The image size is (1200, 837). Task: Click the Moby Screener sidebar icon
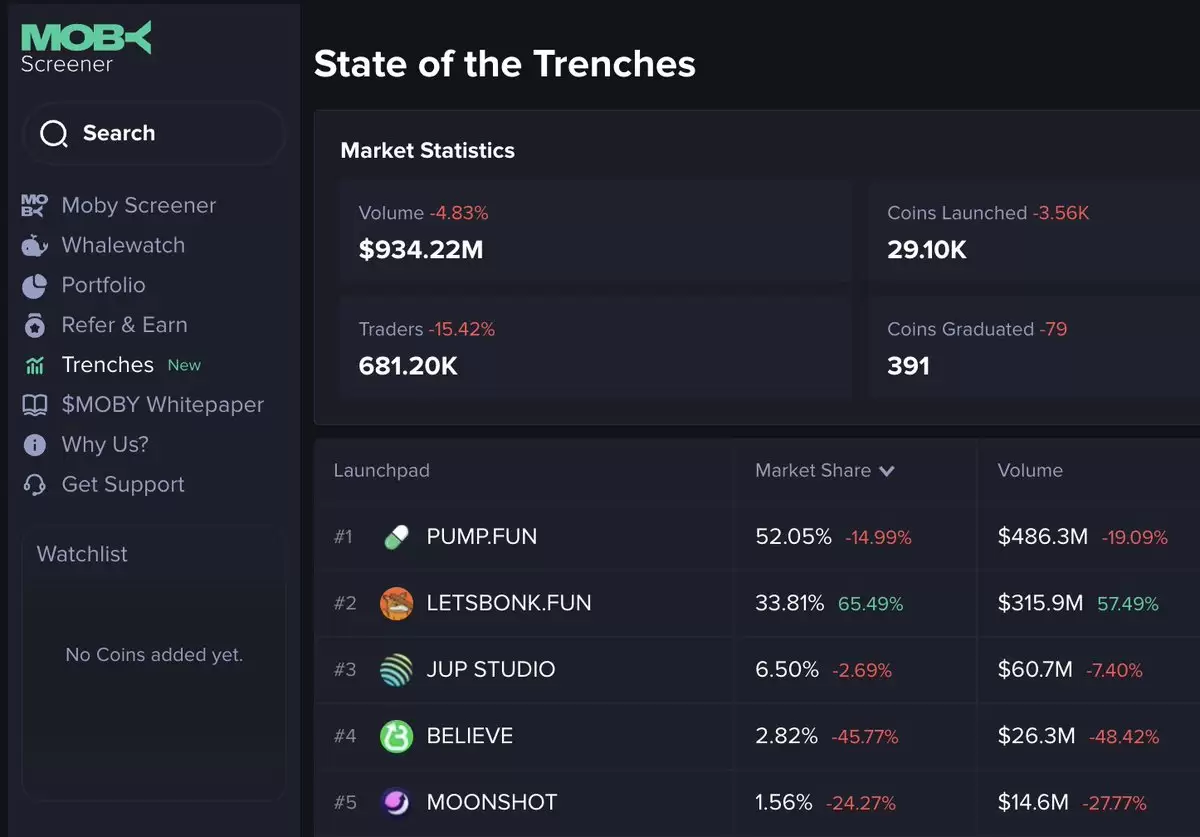coord(34,205)
